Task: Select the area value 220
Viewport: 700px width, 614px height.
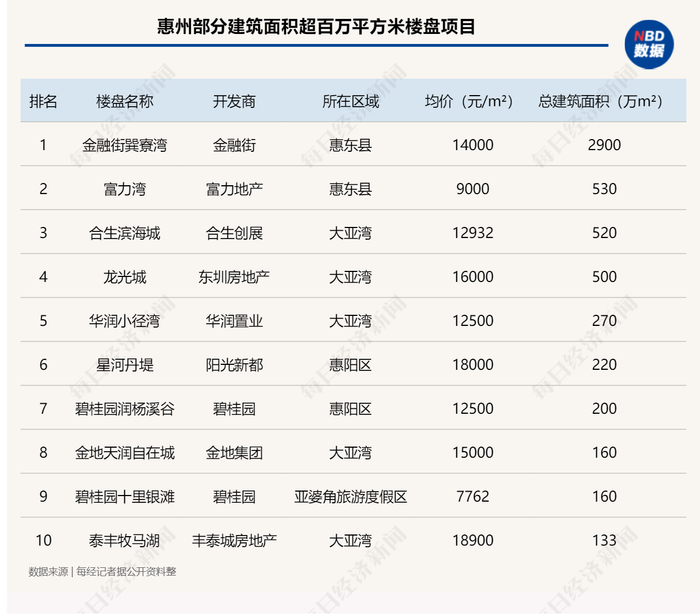Action: pos(604,365)
